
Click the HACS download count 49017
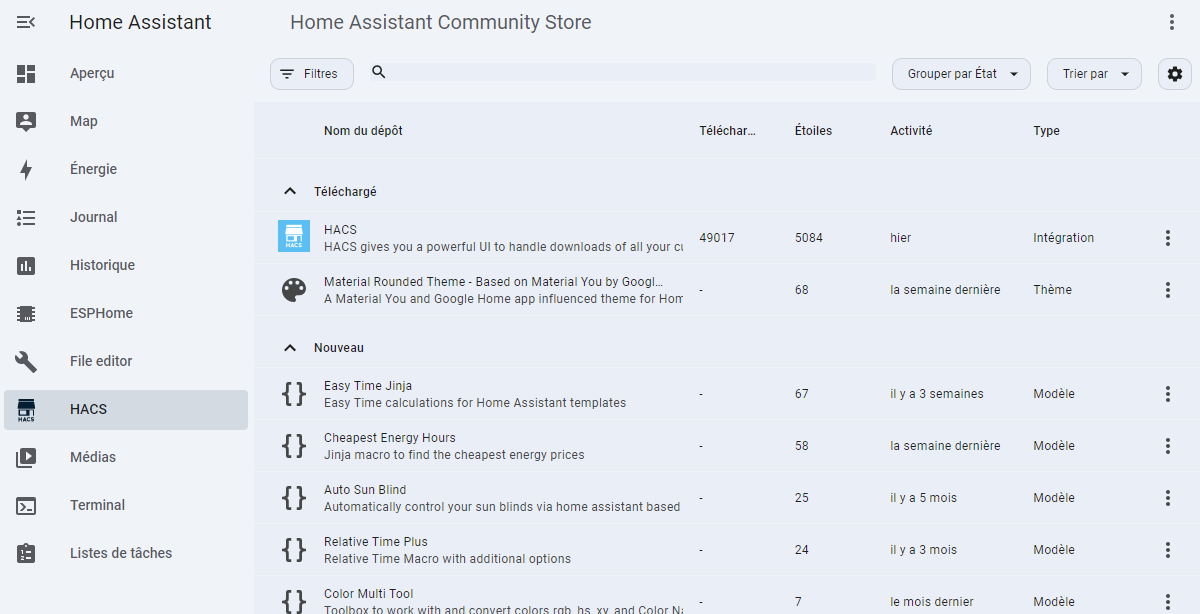(717, 238)
